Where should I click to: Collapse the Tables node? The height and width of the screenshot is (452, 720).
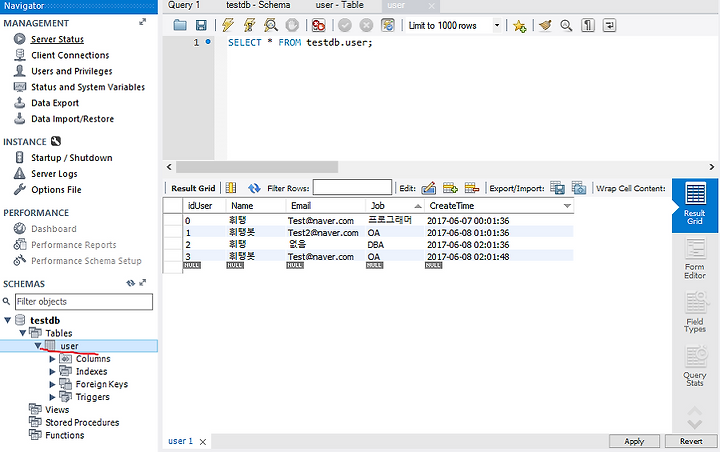[22, 333]
